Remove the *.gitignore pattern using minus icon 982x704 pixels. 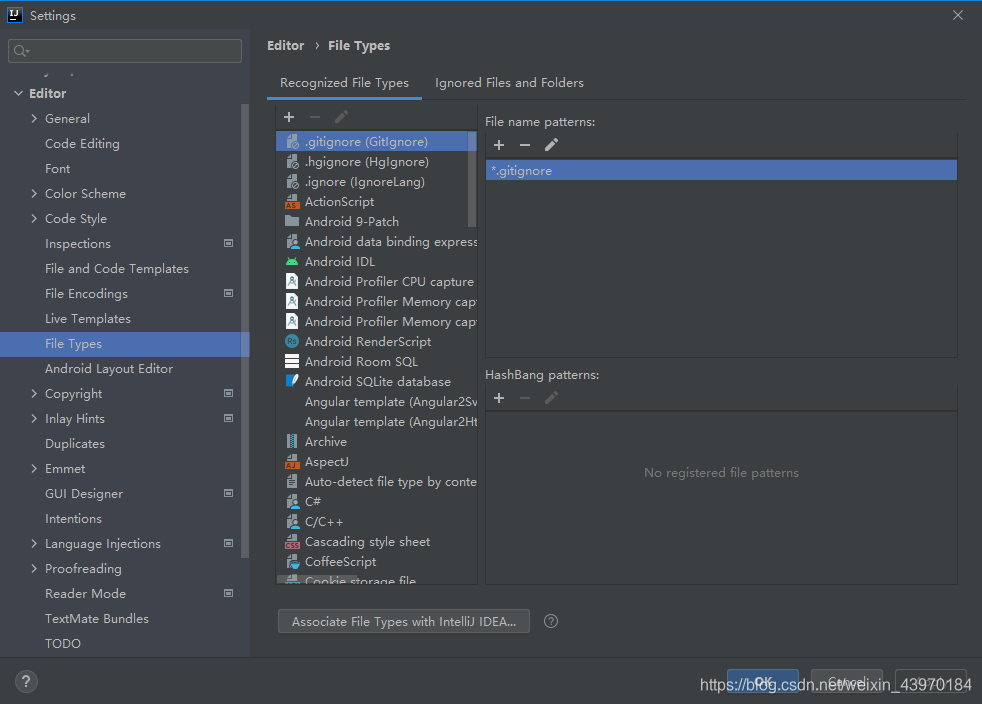(x=525, y=145)
